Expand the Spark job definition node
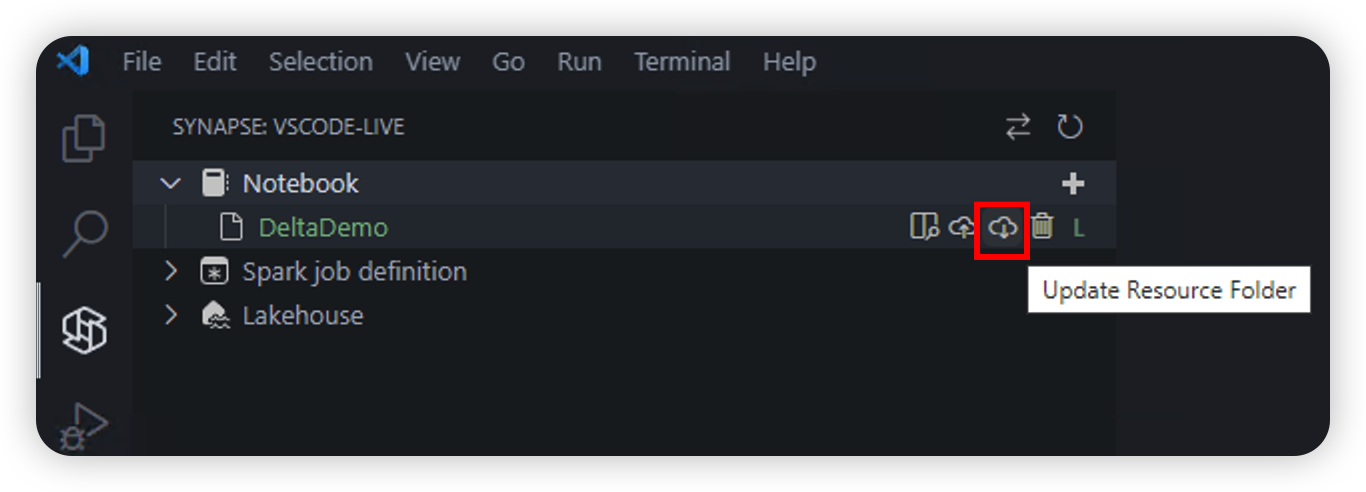Viewport: 1366px width, 492px height. pyautogui.click(x=171, y=271)
